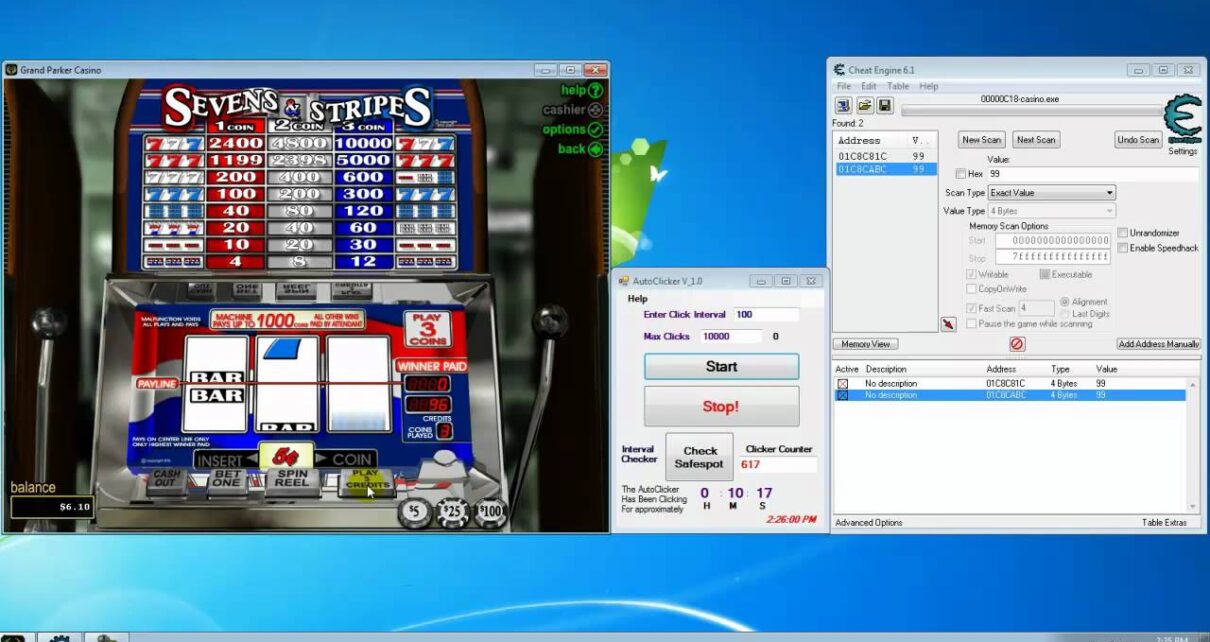Viewport: 1210px width, 642px height.
Task: Click the help question mark icon in casino
Action: tap(596, 90)
